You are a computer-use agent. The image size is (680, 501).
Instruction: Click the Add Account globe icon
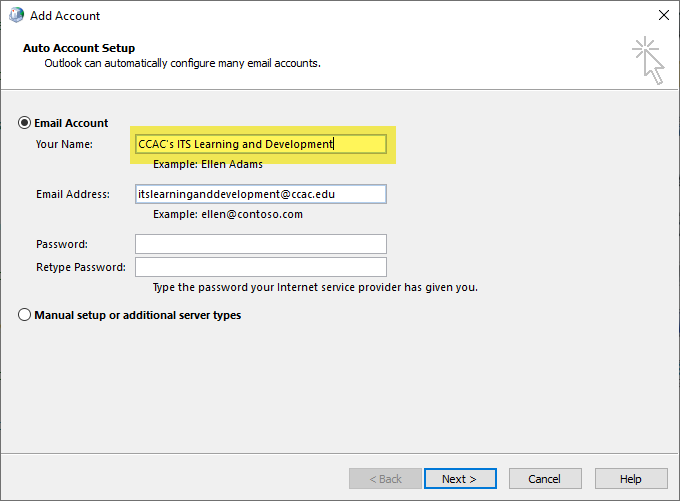[x=16, y=15]
